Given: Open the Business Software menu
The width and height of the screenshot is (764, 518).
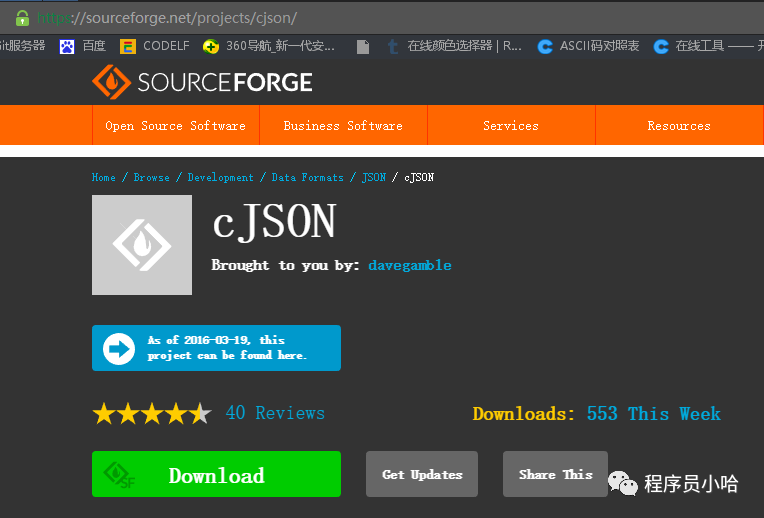Looking at the screenshot, I should tap(343, 126).
